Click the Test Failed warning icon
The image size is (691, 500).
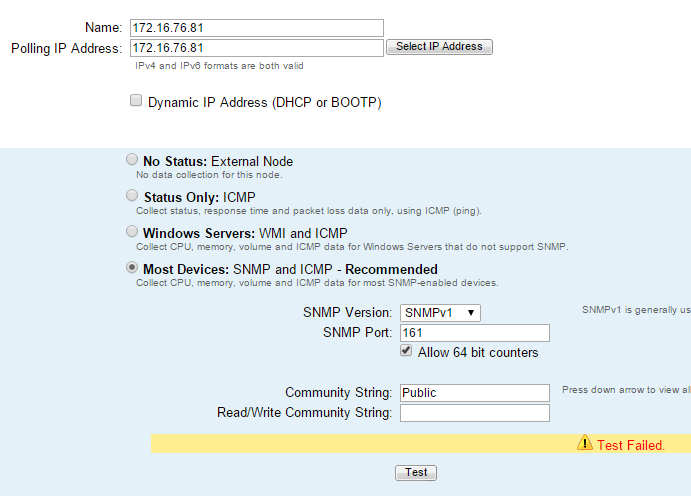(x=585, y=443)
